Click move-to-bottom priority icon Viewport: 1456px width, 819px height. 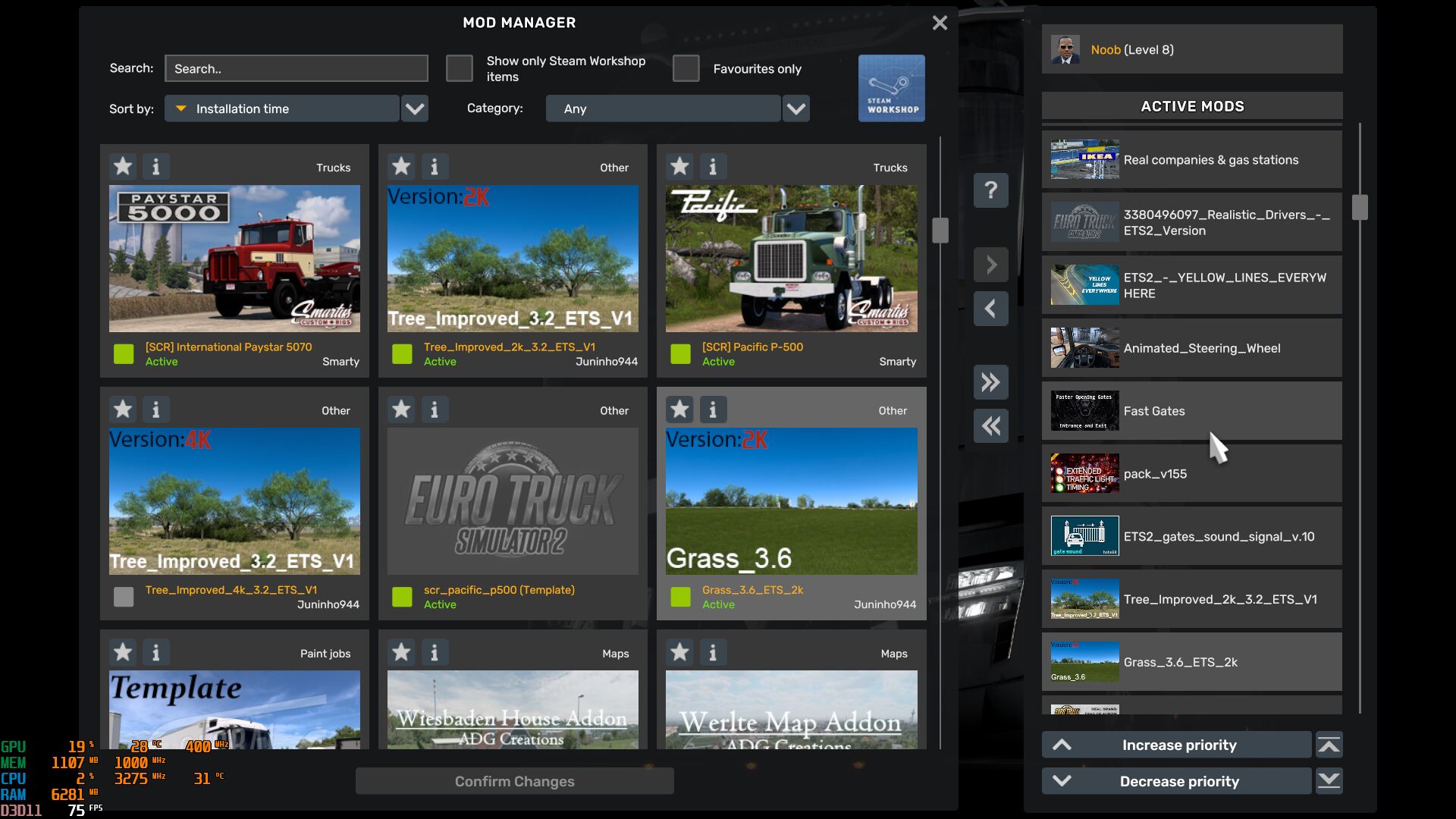pos(1329,781)
